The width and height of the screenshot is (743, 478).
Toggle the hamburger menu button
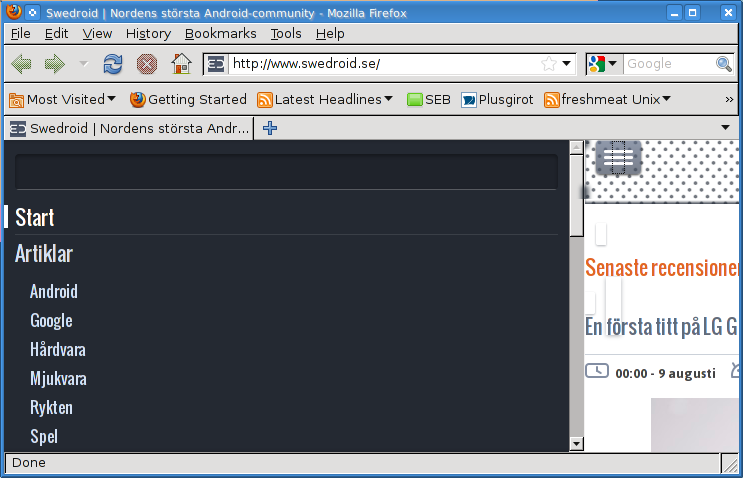pos(618,157)
